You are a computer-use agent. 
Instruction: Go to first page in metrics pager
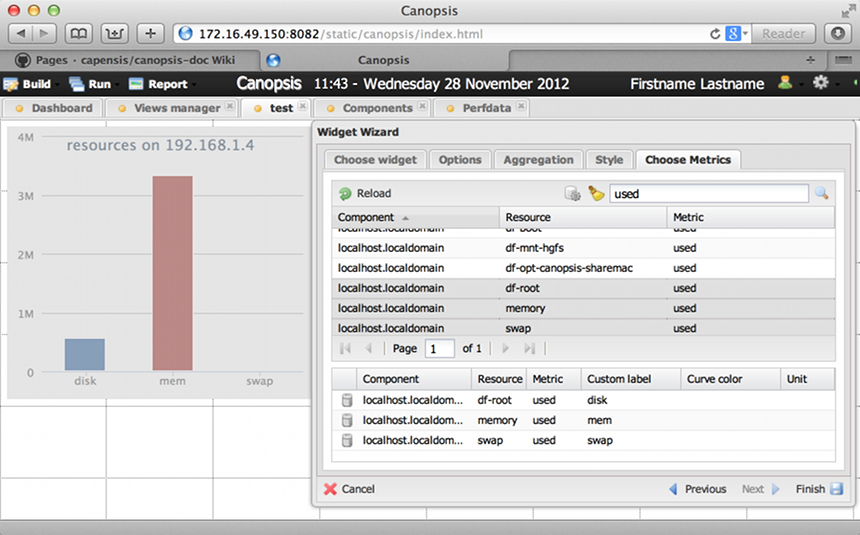[346, 348]
